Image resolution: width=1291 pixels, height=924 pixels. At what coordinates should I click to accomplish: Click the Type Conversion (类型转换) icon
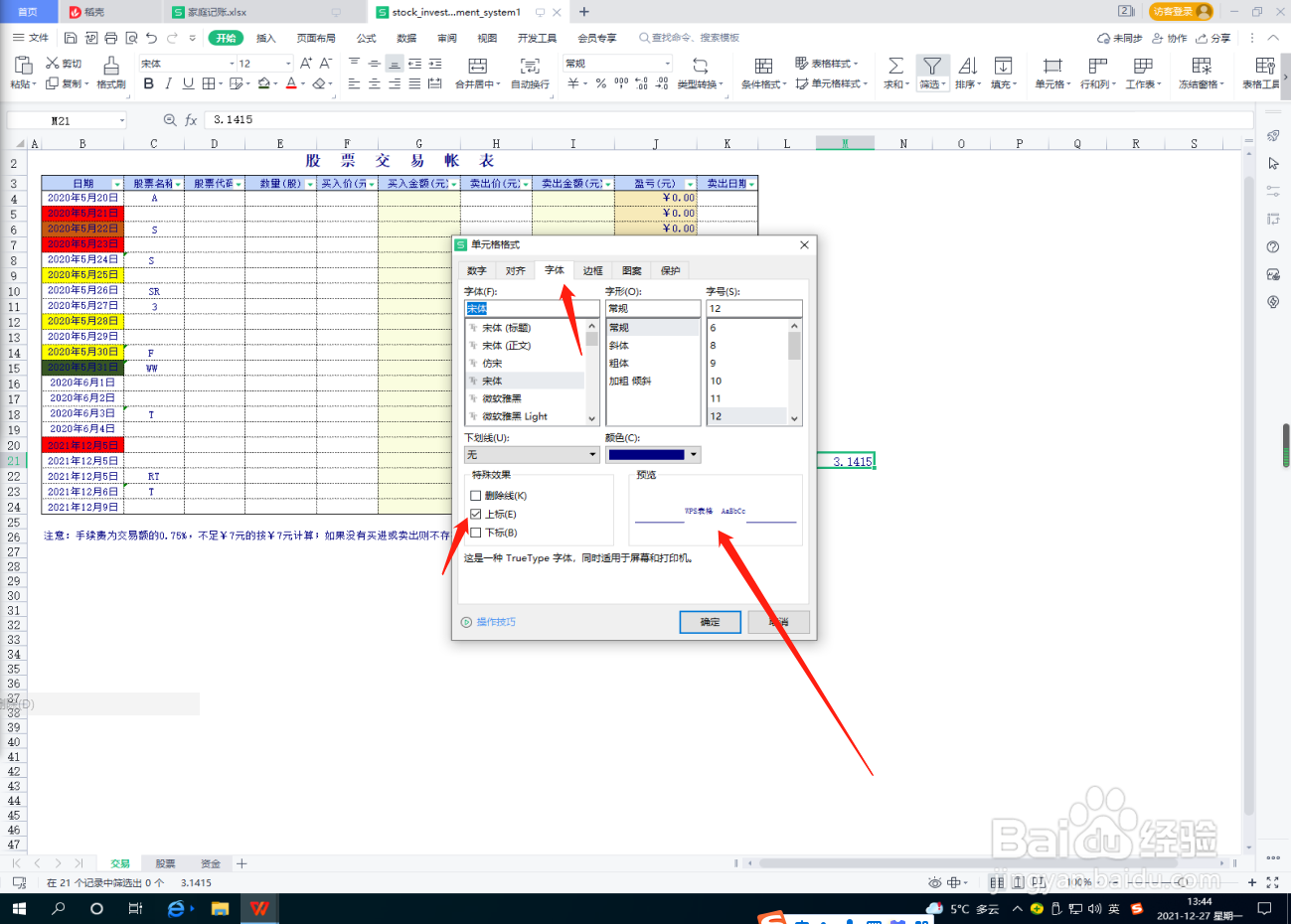(x=700, y=66)
